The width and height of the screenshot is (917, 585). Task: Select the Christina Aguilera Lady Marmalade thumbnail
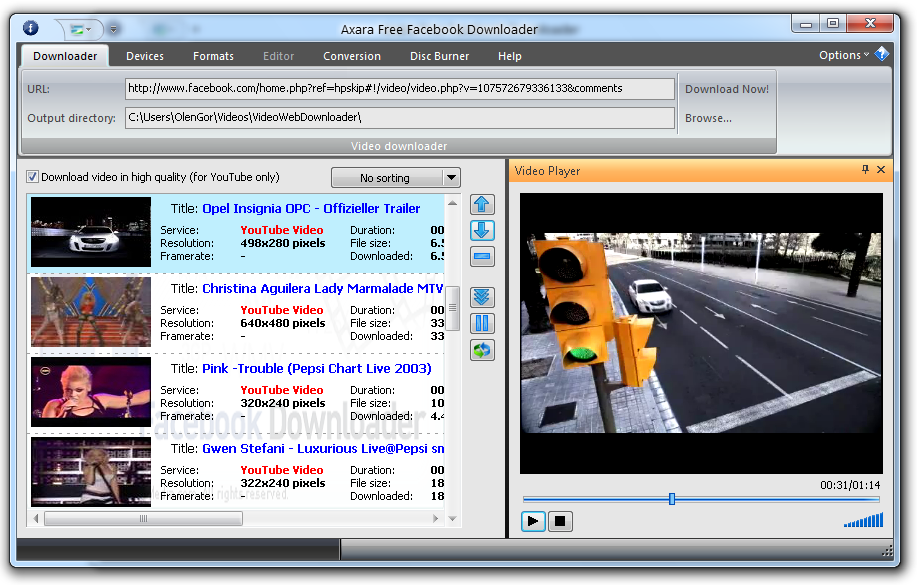[91, 311]
